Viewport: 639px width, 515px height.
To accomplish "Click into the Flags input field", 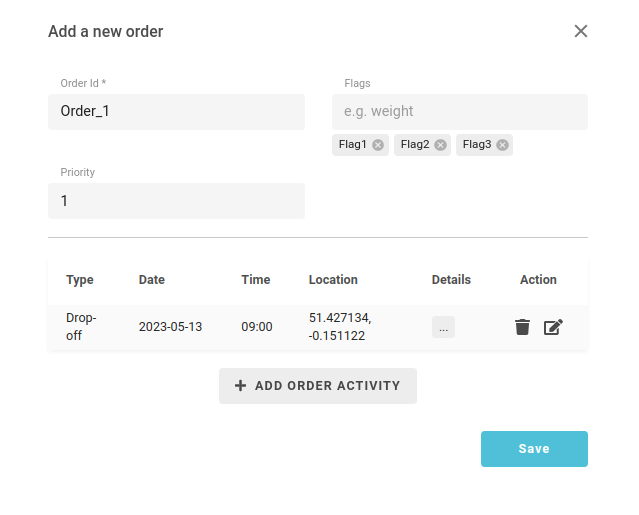I will click(460, 112).
